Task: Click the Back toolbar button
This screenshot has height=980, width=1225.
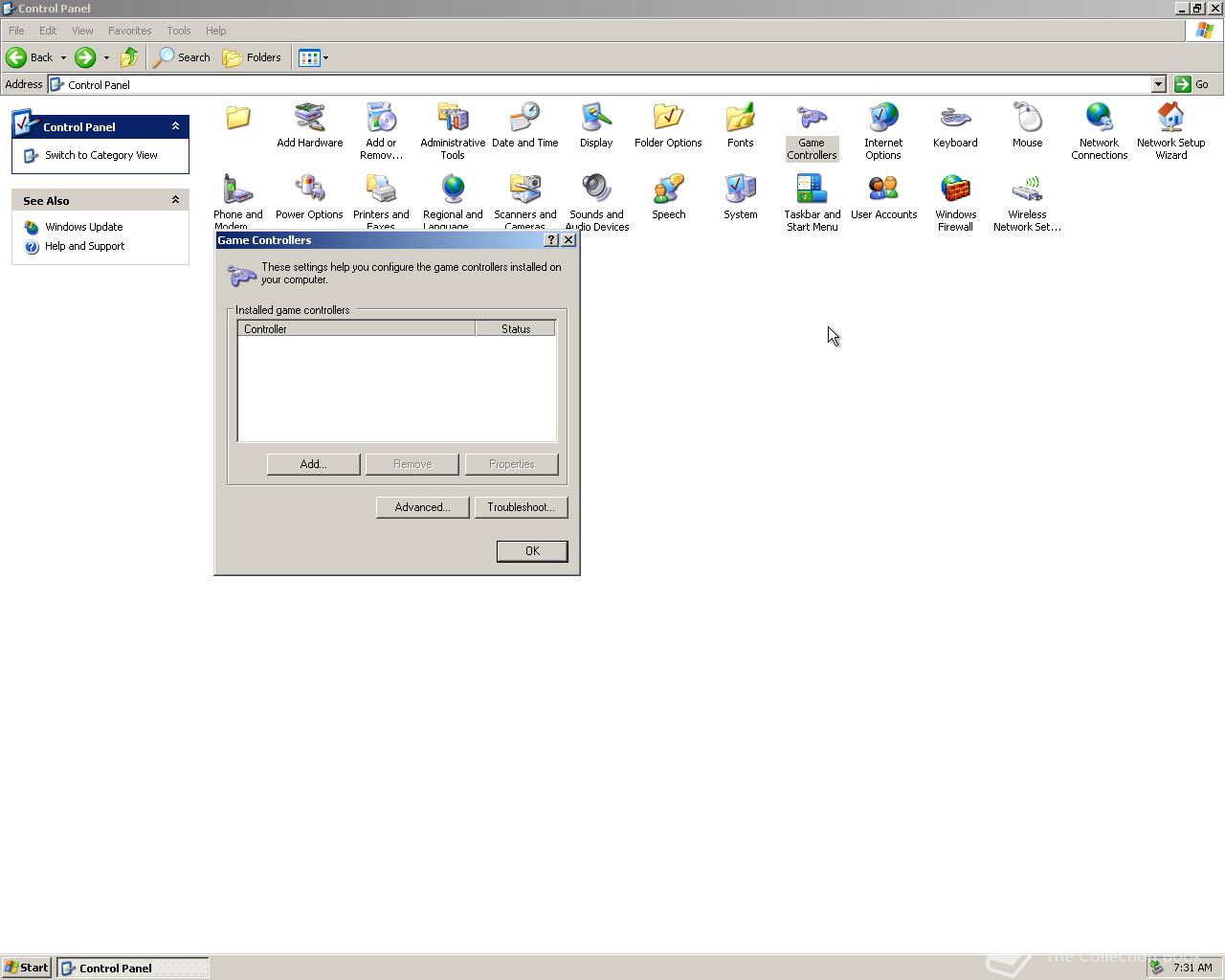Action: (x=30, y=57)
